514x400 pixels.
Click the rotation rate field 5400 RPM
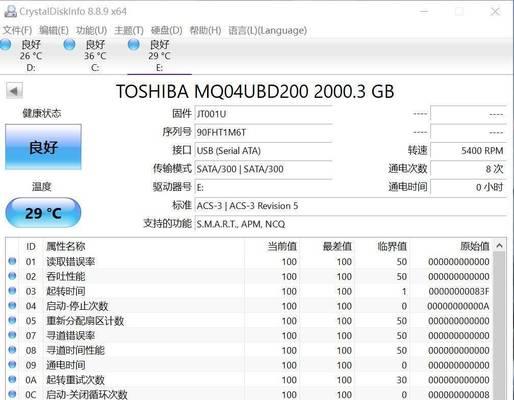(x=469, y=151)
